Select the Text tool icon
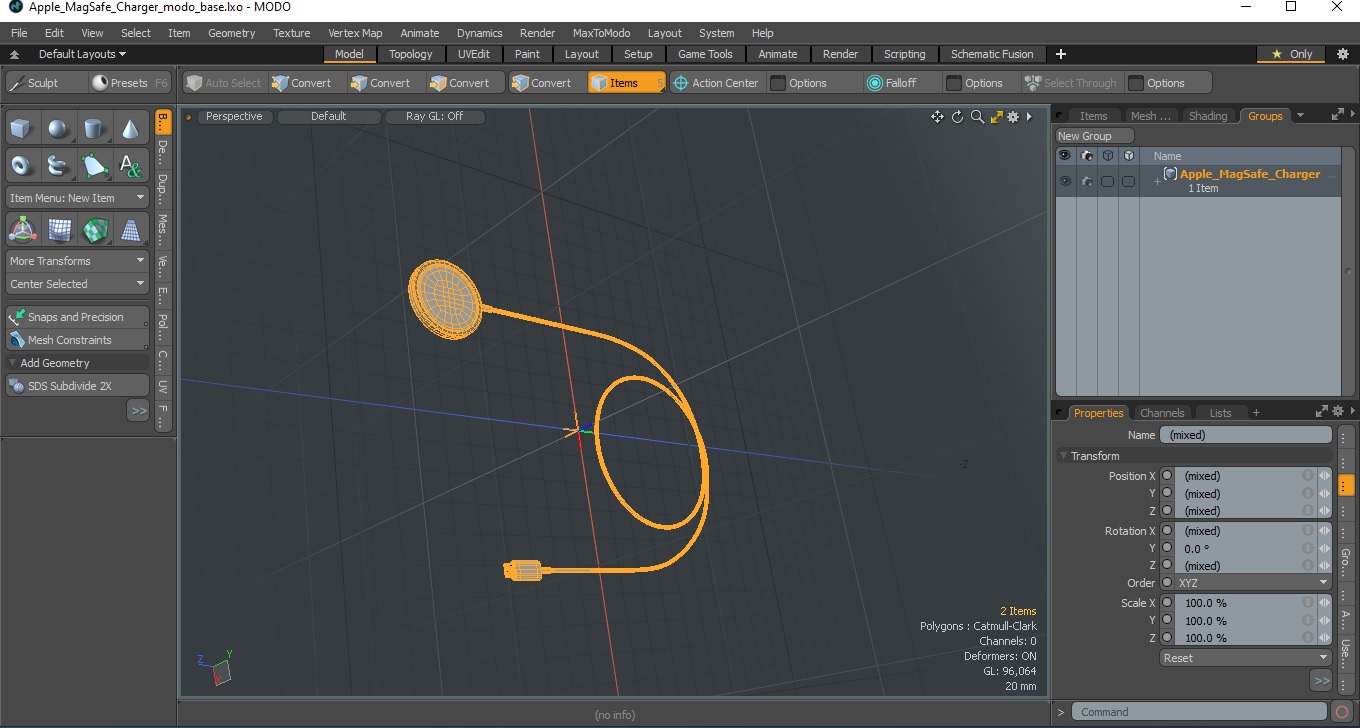Image resolution: width=1360 pixels, height=728 pixels. pyautogui.click(x=130, y=165)
